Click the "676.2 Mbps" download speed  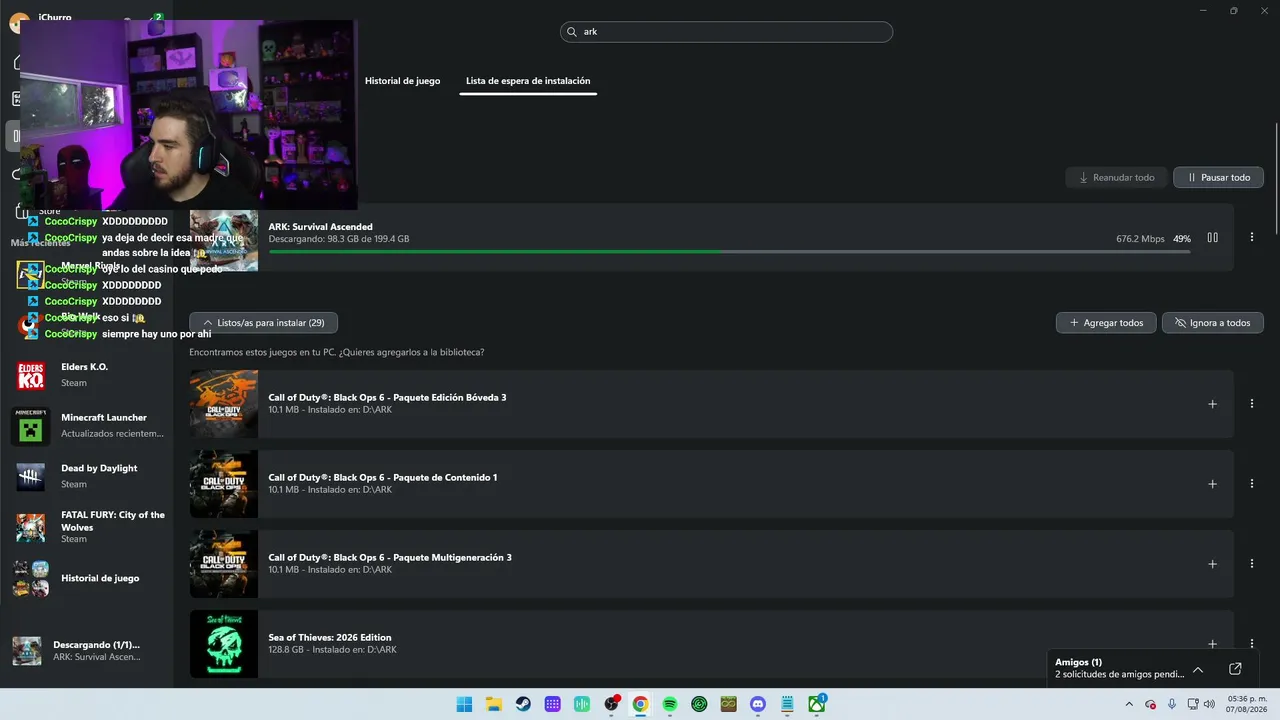pos(1140,239)
